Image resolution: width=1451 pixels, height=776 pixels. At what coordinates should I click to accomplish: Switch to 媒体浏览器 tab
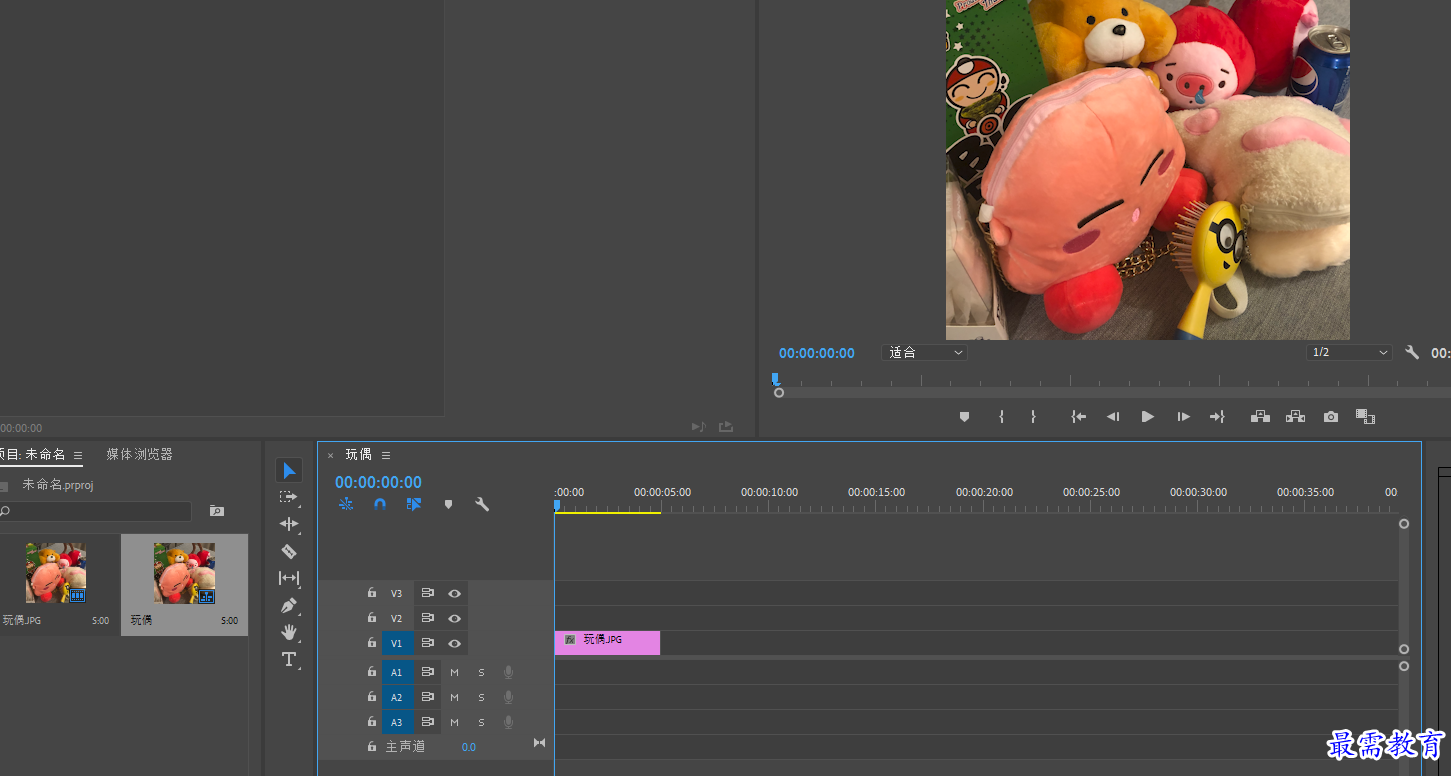140,454
